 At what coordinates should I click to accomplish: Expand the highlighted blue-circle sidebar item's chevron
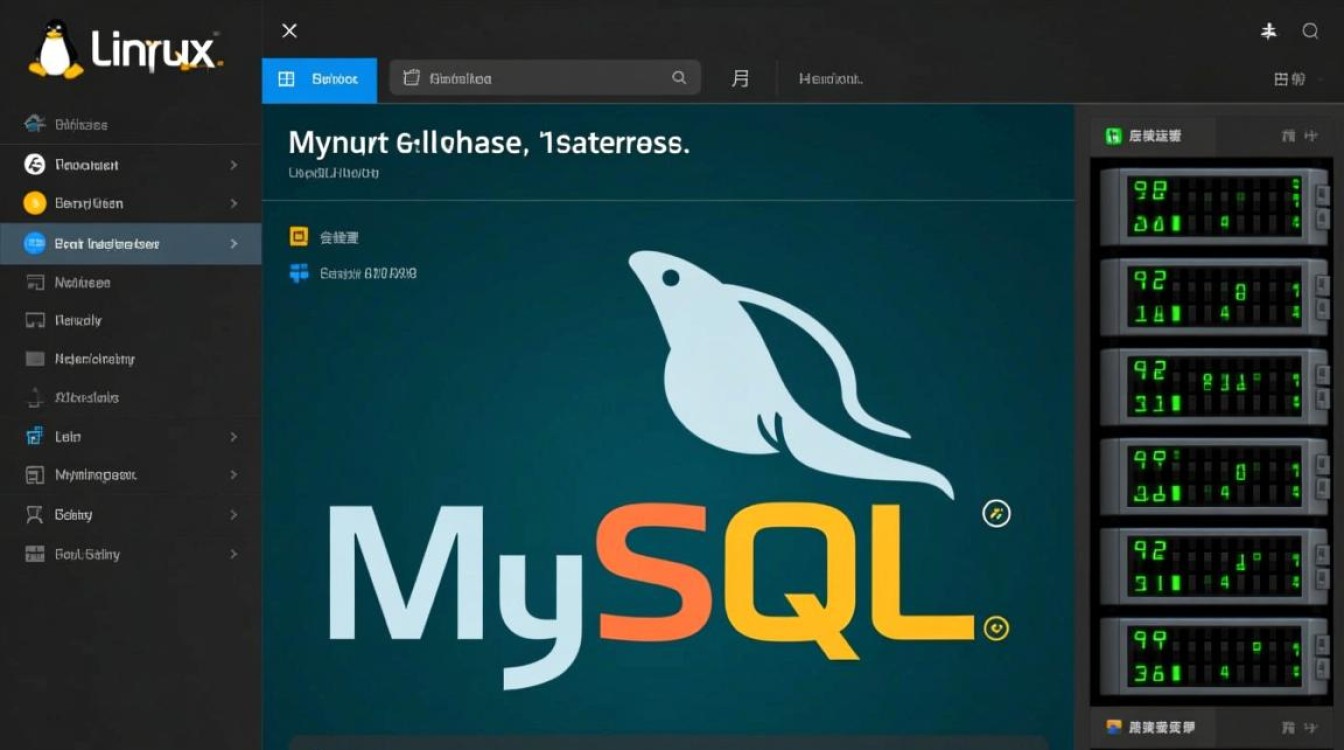[233, 244]
